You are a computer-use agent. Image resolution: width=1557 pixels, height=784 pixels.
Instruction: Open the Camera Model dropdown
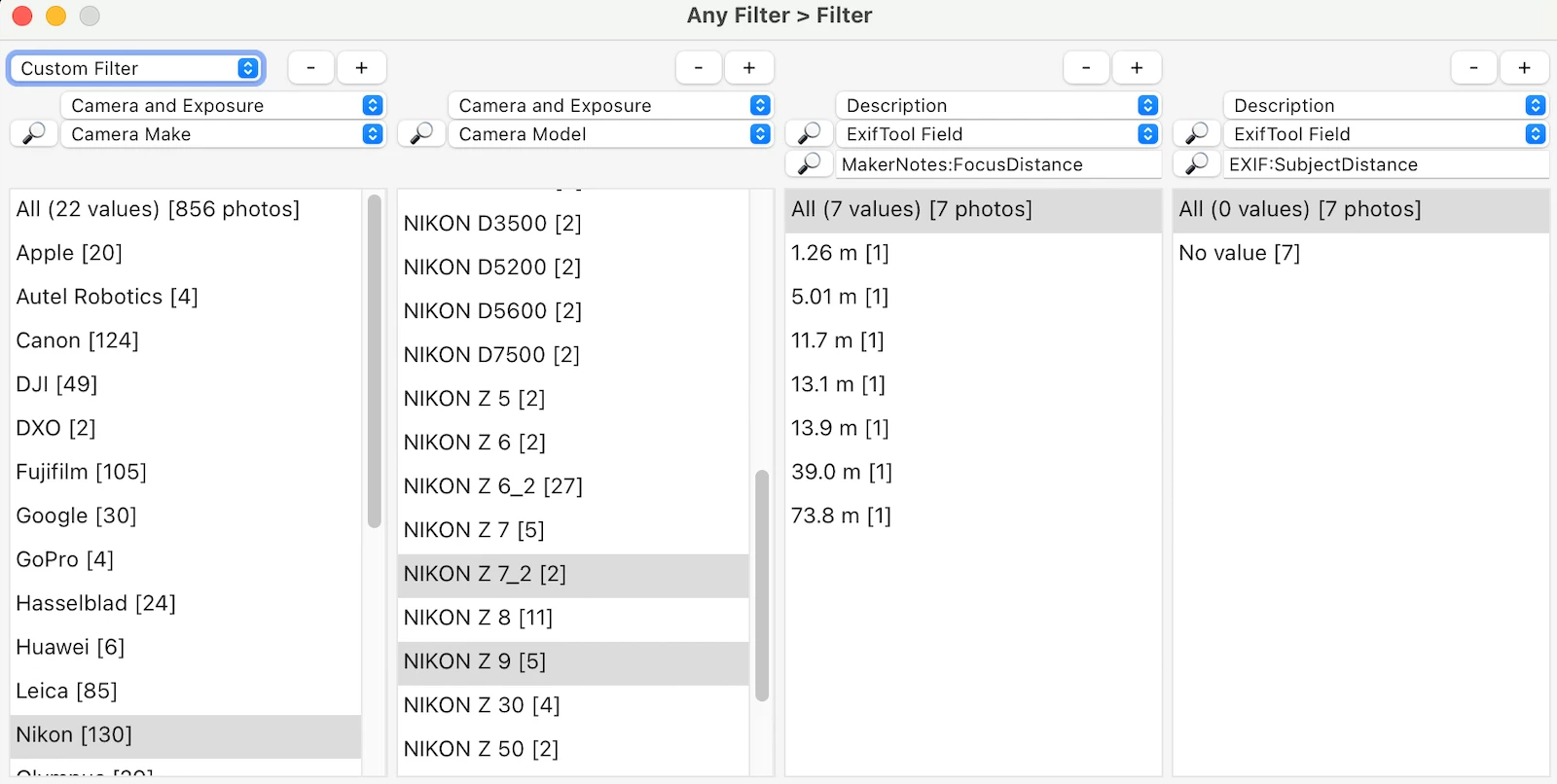click(x=610, y=134)
